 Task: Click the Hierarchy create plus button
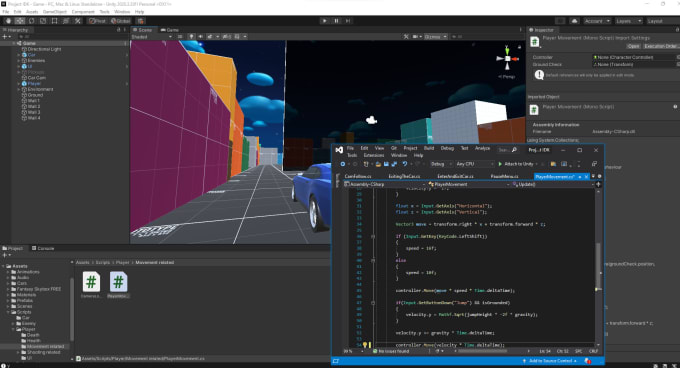(x=5, y=37)
